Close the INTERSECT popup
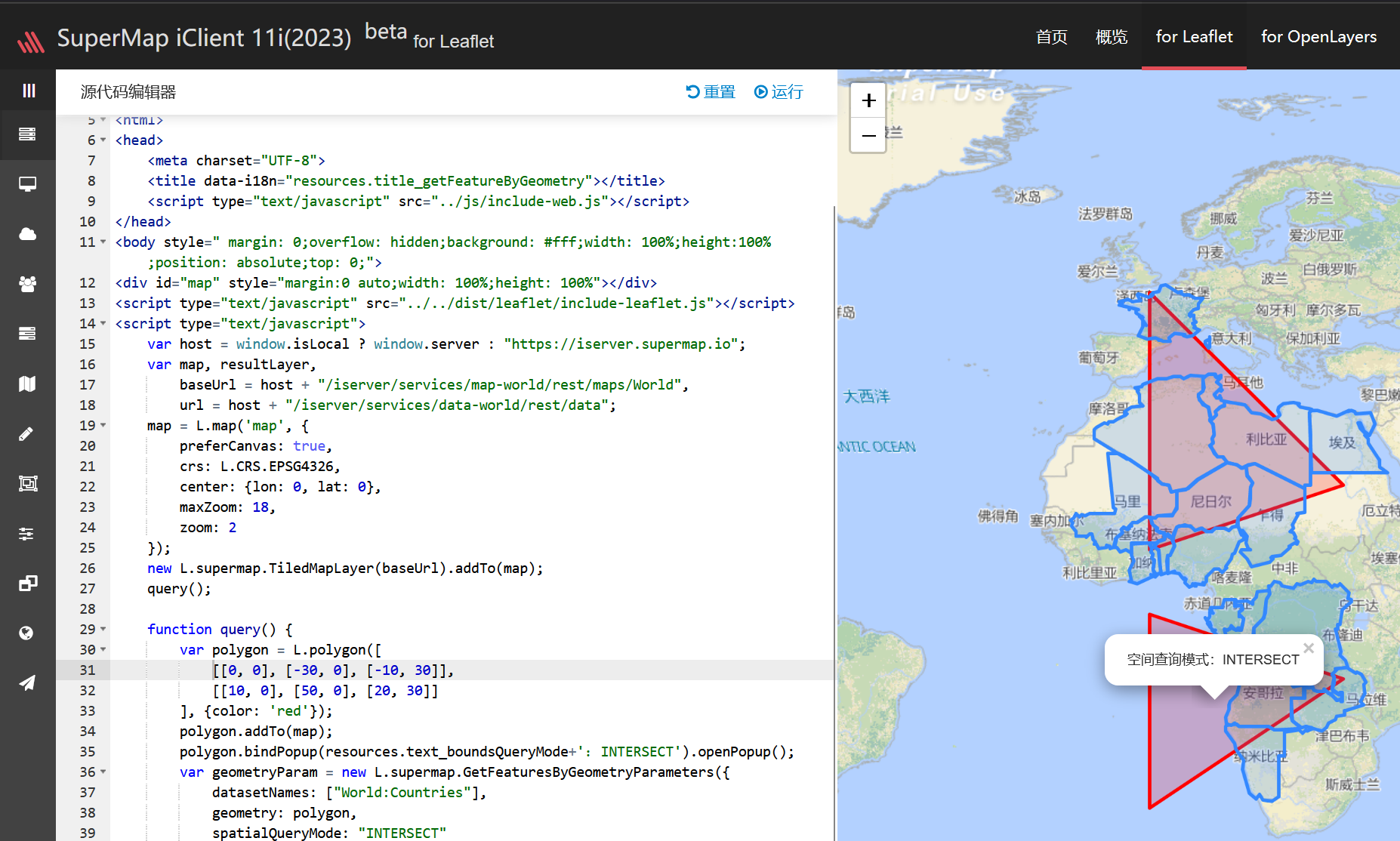The width and height of the screenshot is (1400, 841). [x=1309, y=648]
